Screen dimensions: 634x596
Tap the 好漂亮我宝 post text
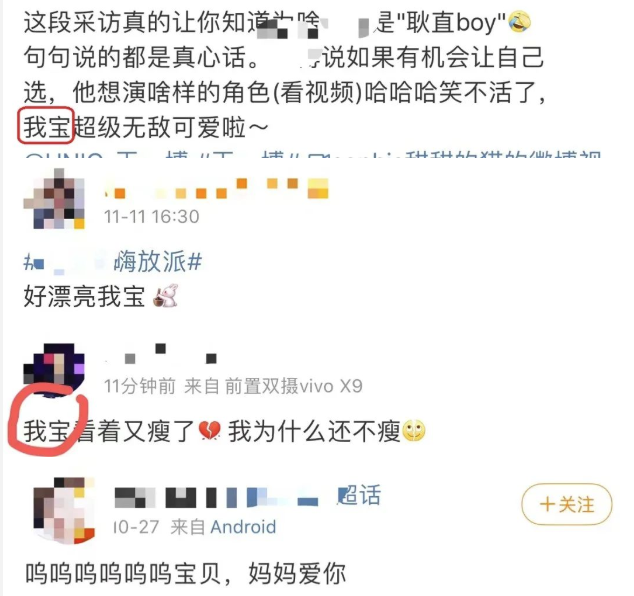84,296
